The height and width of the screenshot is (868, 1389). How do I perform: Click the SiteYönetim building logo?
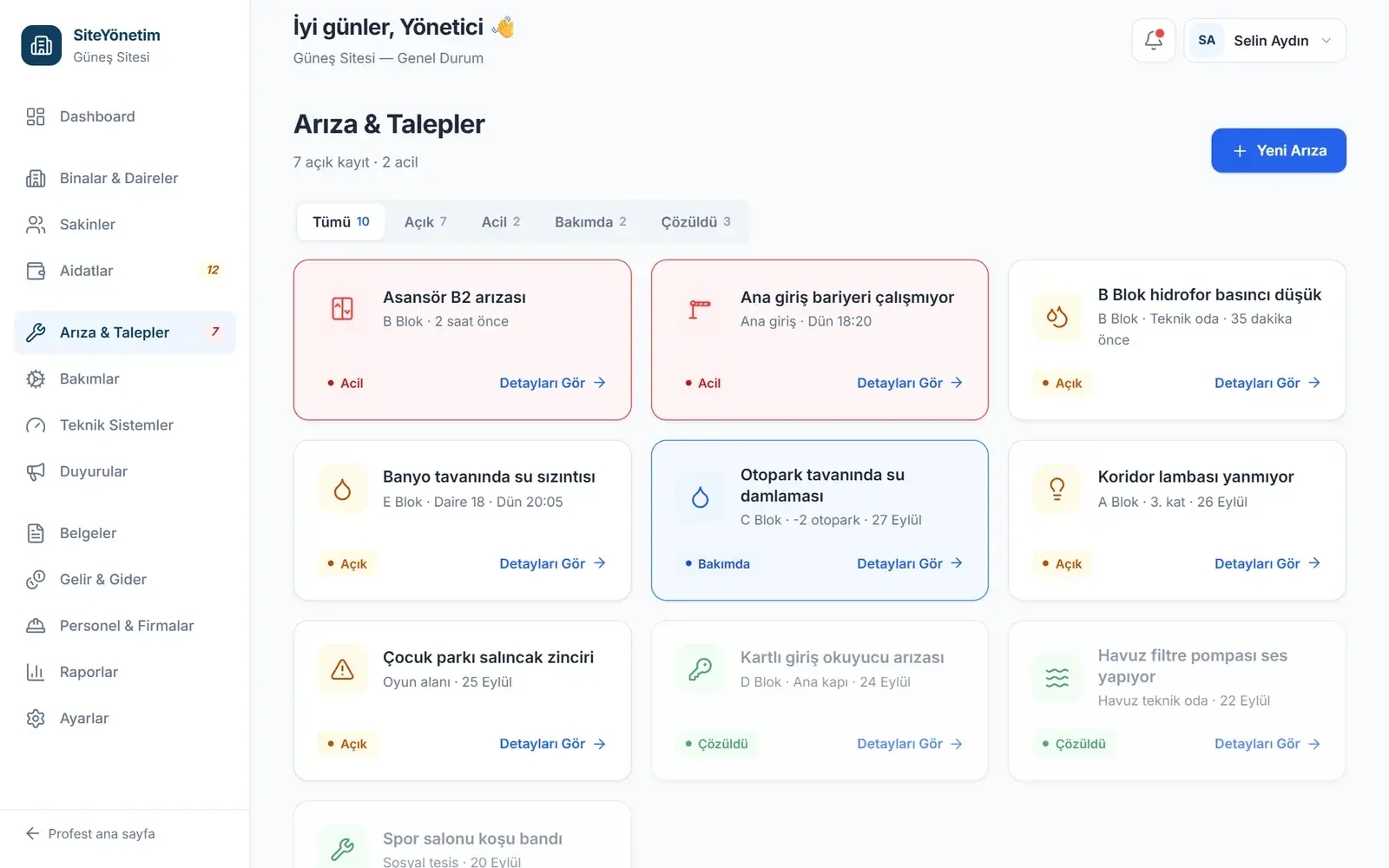(x=42, y=45)
